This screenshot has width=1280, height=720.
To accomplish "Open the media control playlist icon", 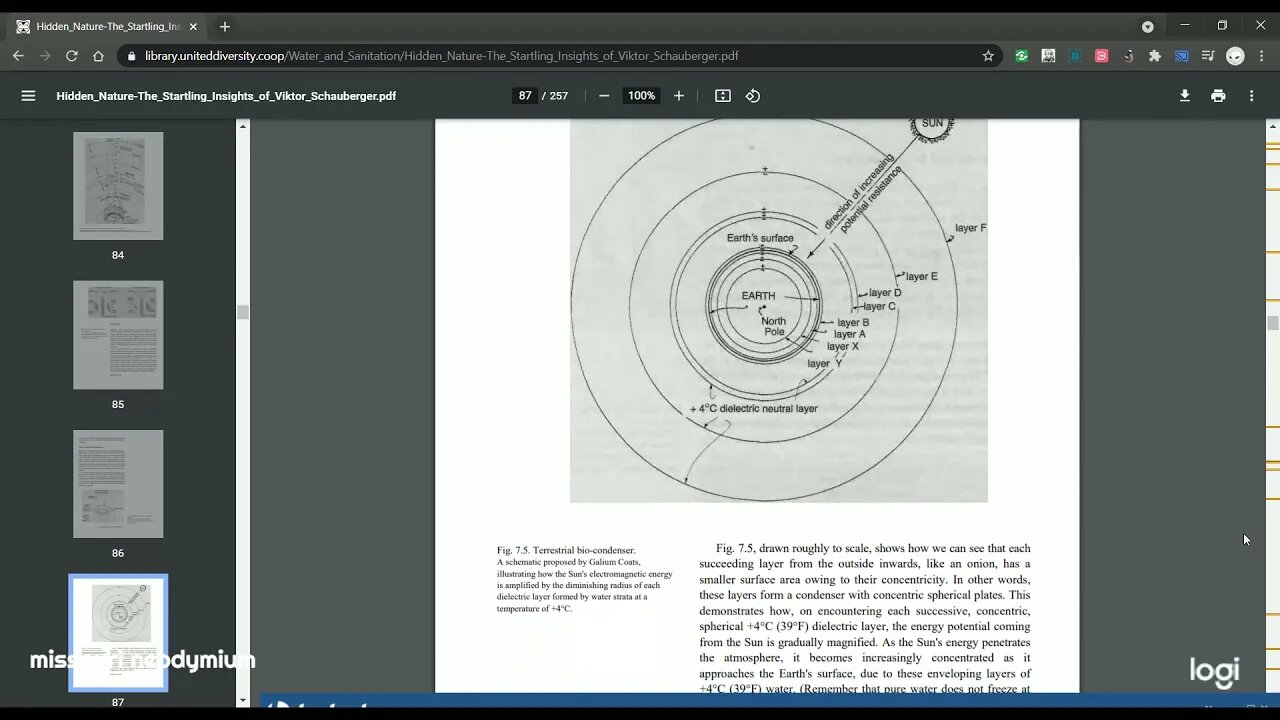I will (1208, 56).
